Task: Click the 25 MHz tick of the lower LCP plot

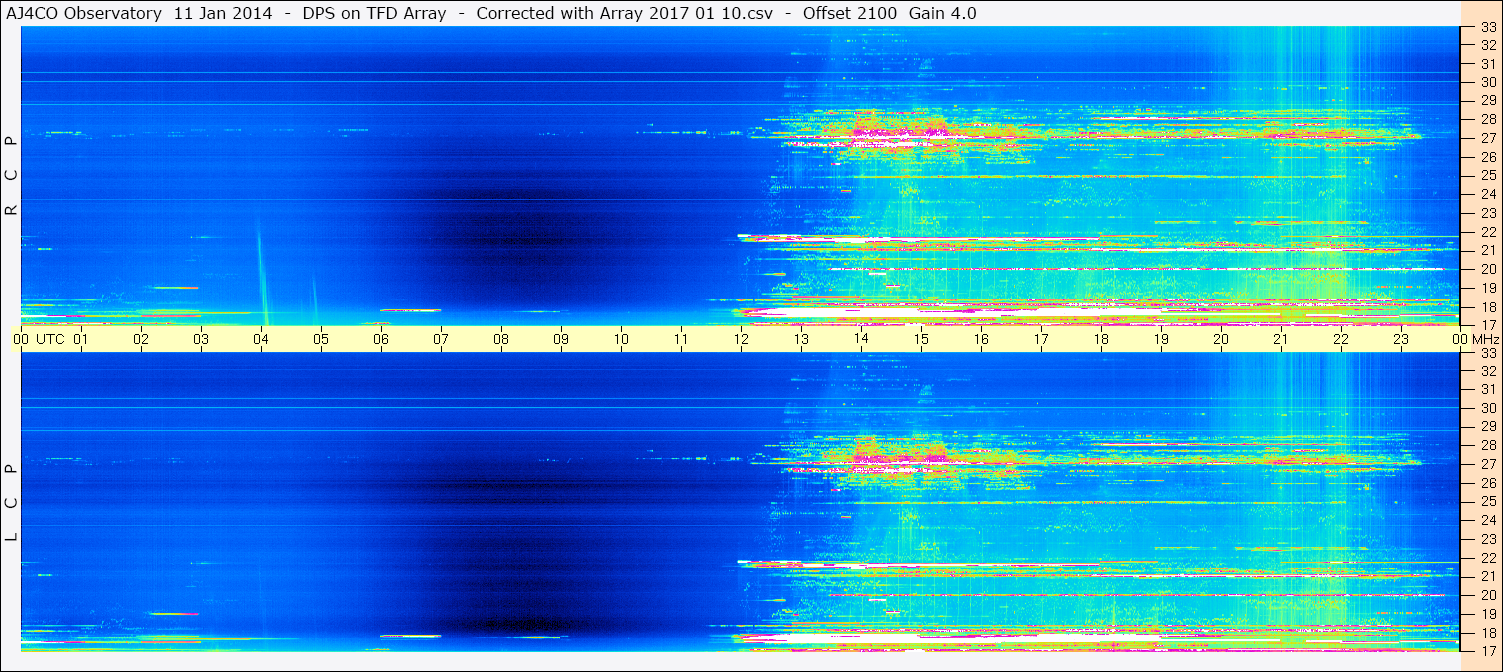Action: 1487,502
